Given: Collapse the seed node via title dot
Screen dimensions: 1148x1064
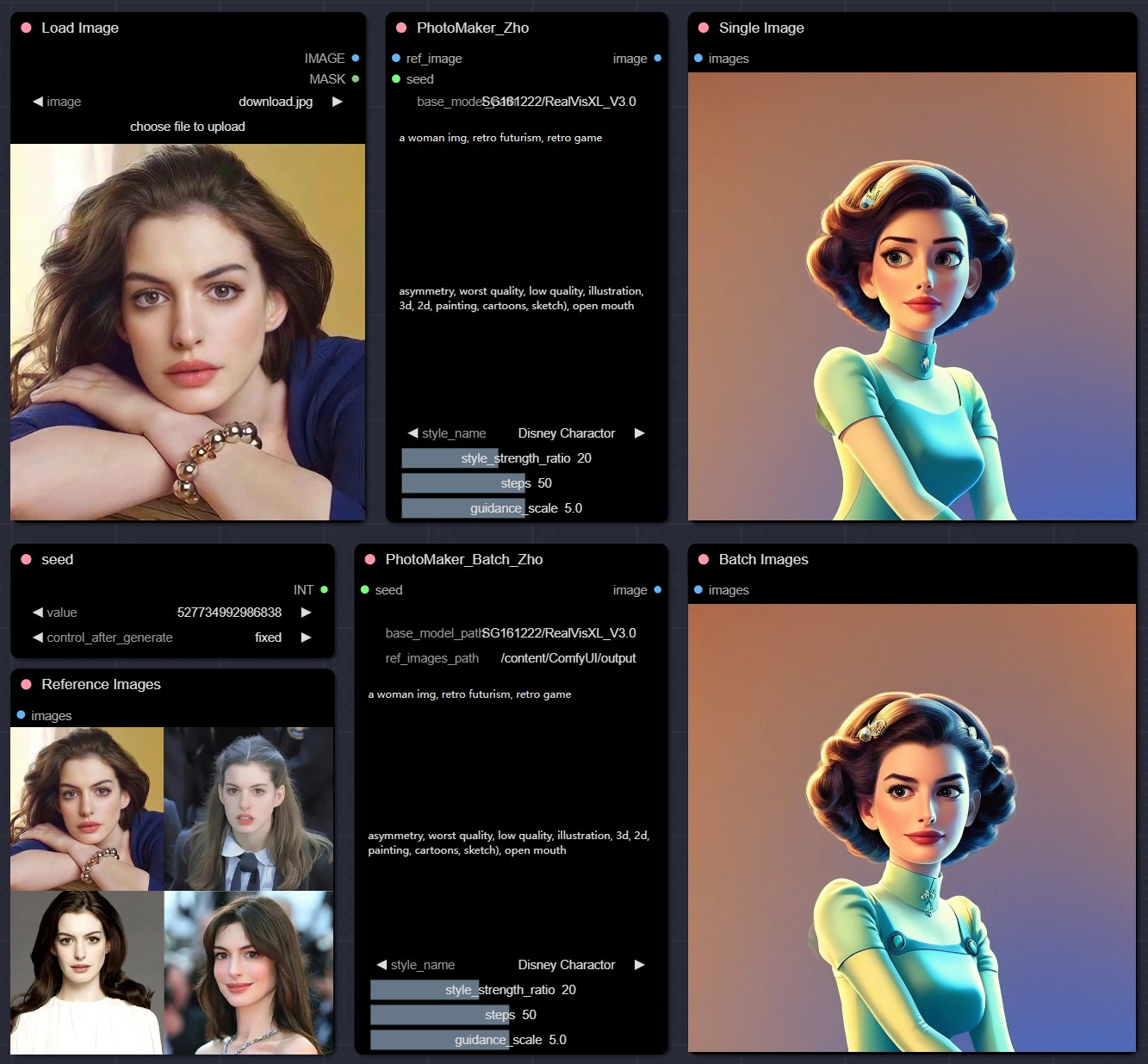Looking at the screenshot, I should coord(26,559).
